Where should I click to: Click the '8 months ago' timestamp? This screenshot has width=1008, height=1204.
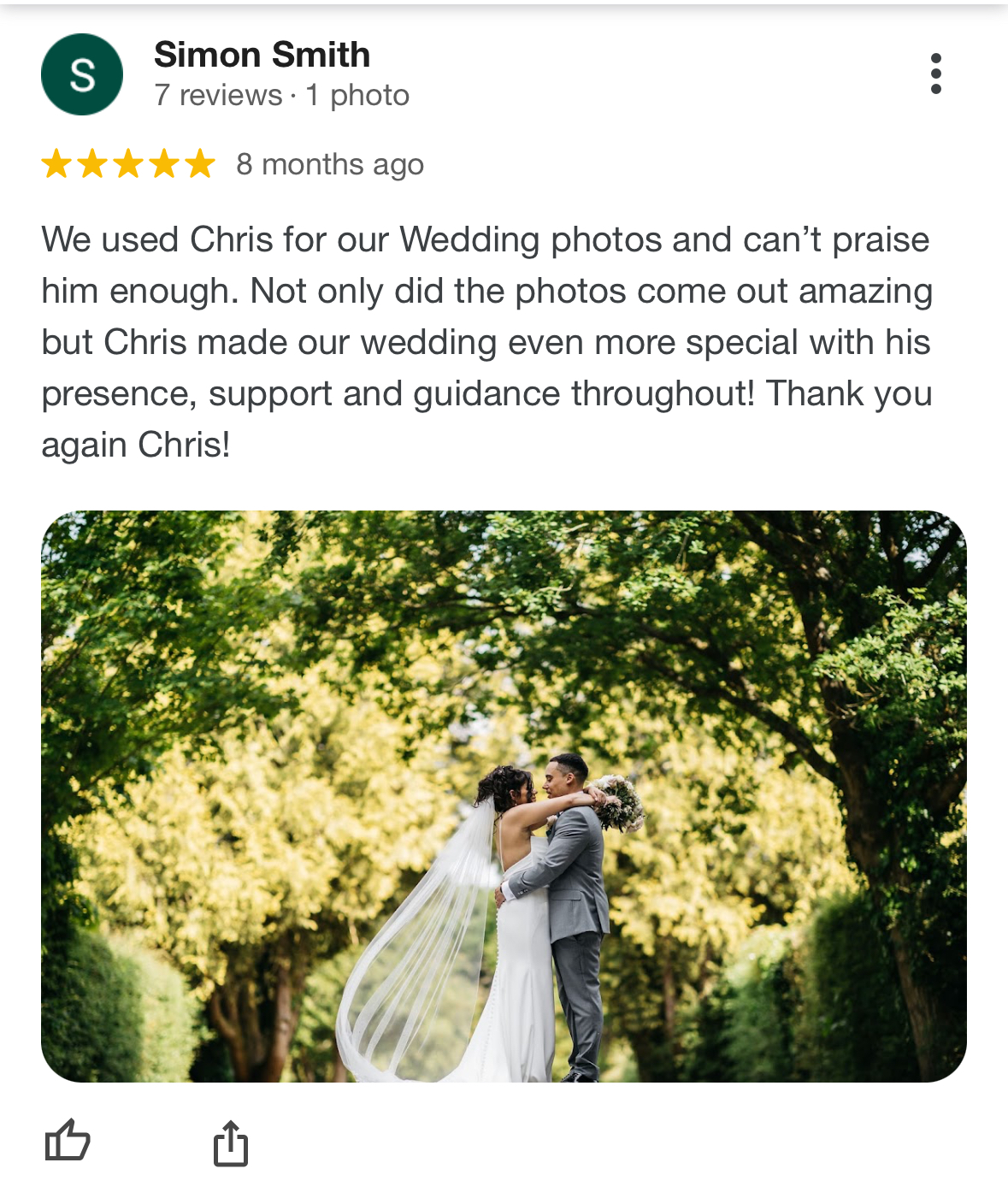(330, 164)
